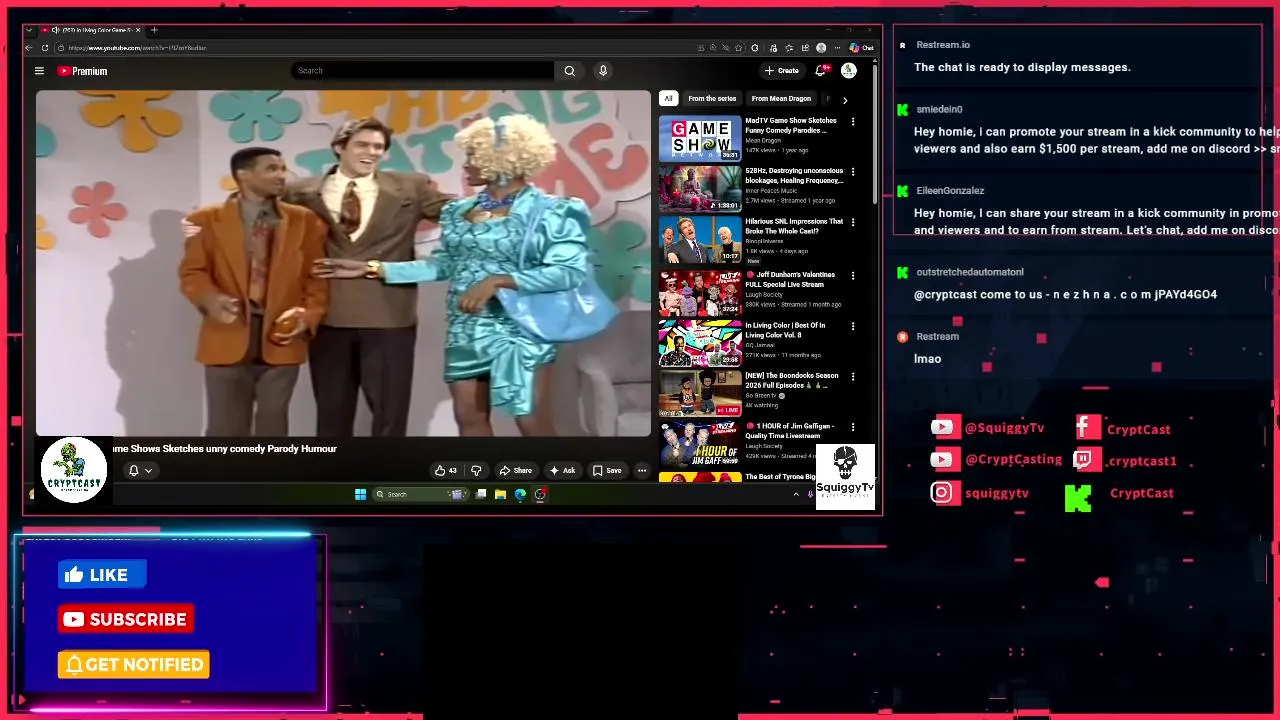Click chat message from outstretchedautomatonl
Viewport: 1280px width, 720px height.
point(1065,294)
